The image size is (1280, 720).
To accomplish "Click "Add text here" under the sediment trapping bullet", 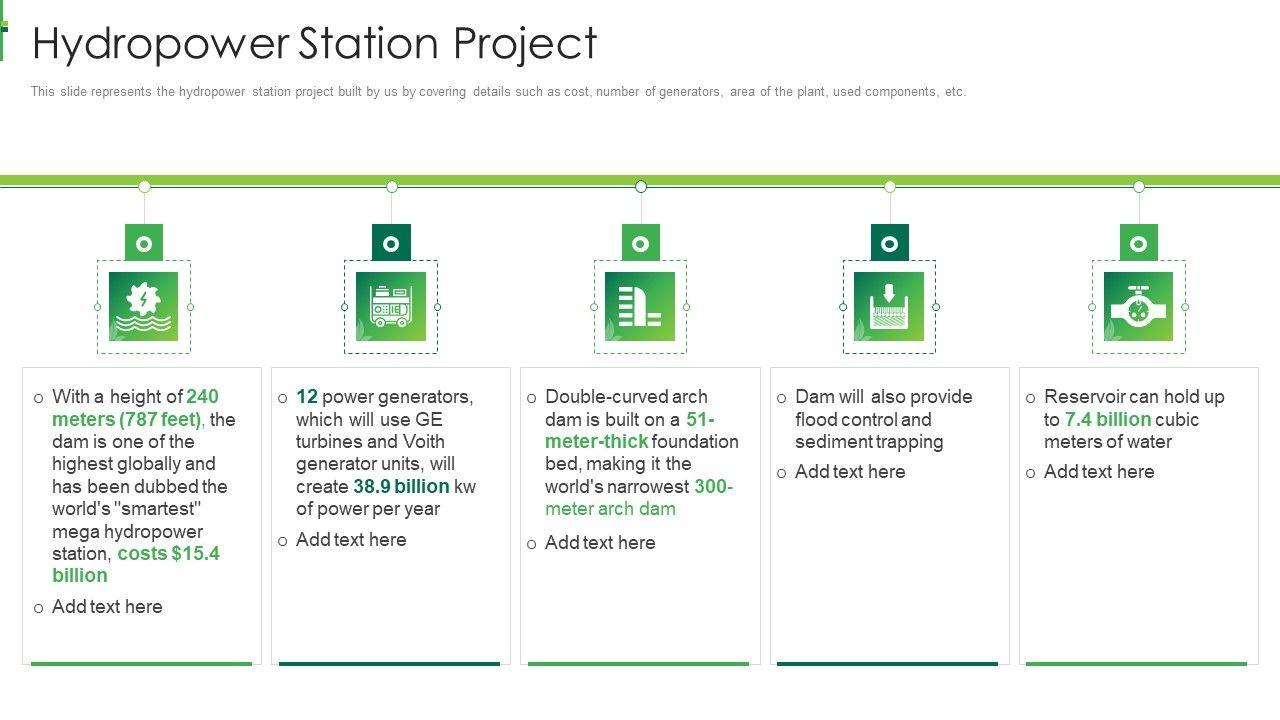I will tap(850, 472).
